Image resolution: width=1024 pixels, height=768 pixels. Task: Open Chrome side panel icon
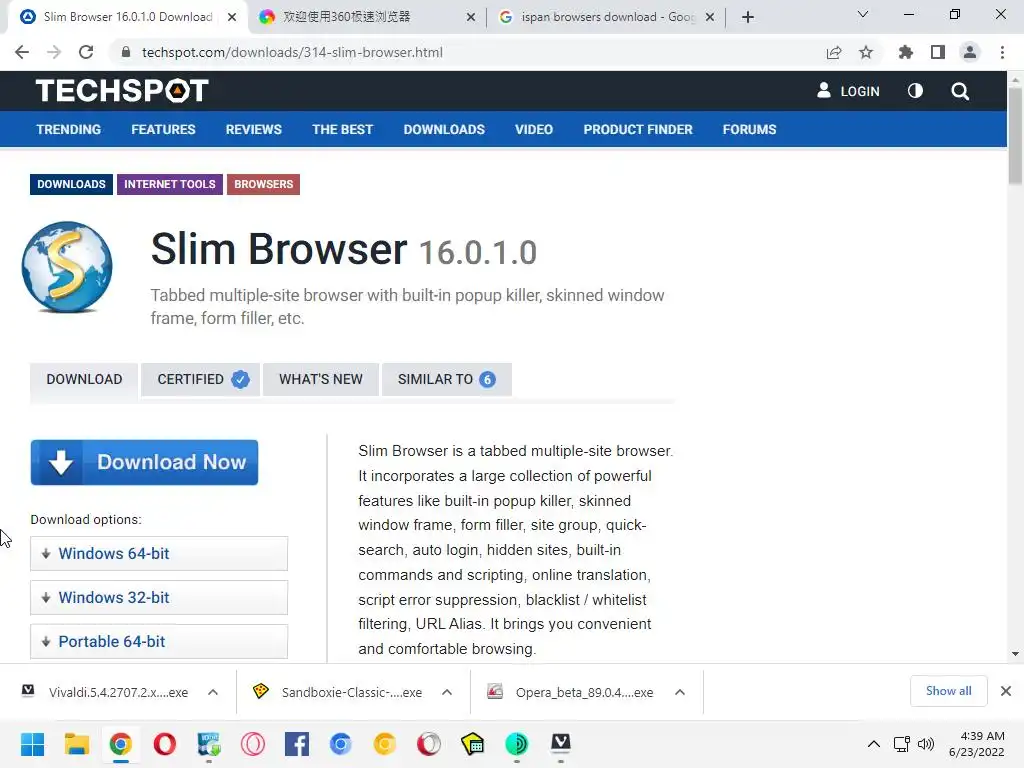pyautogui.click(x=938, y=52)
